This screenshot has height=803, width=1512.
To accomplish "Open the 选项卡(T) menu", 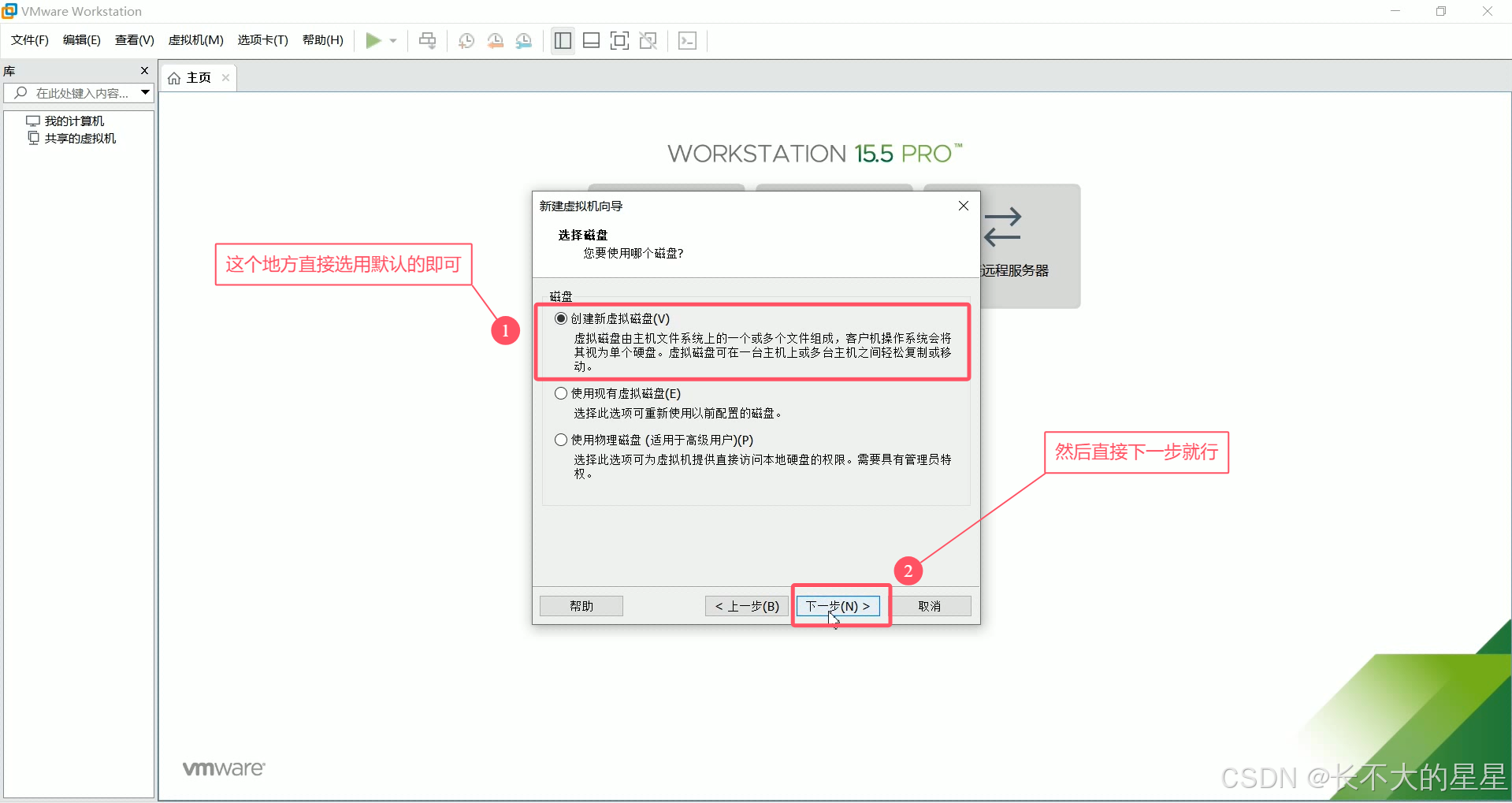I will (263, 40).
